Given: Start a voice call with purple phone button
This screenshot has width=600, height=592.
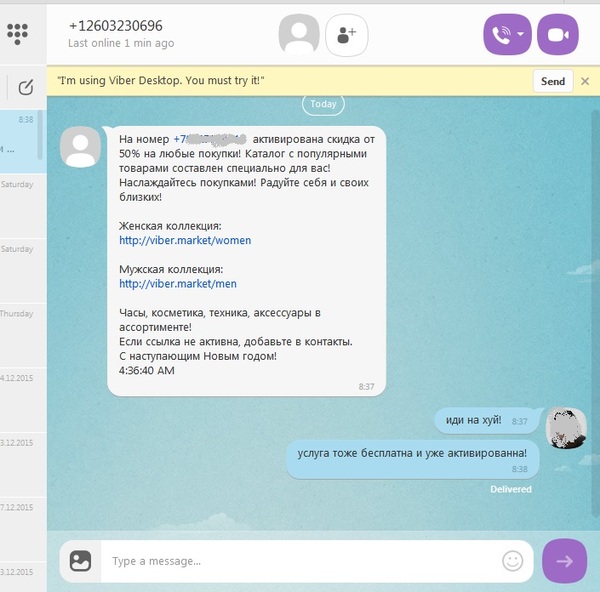Looking at the screenshot, I should pos(501,35).
